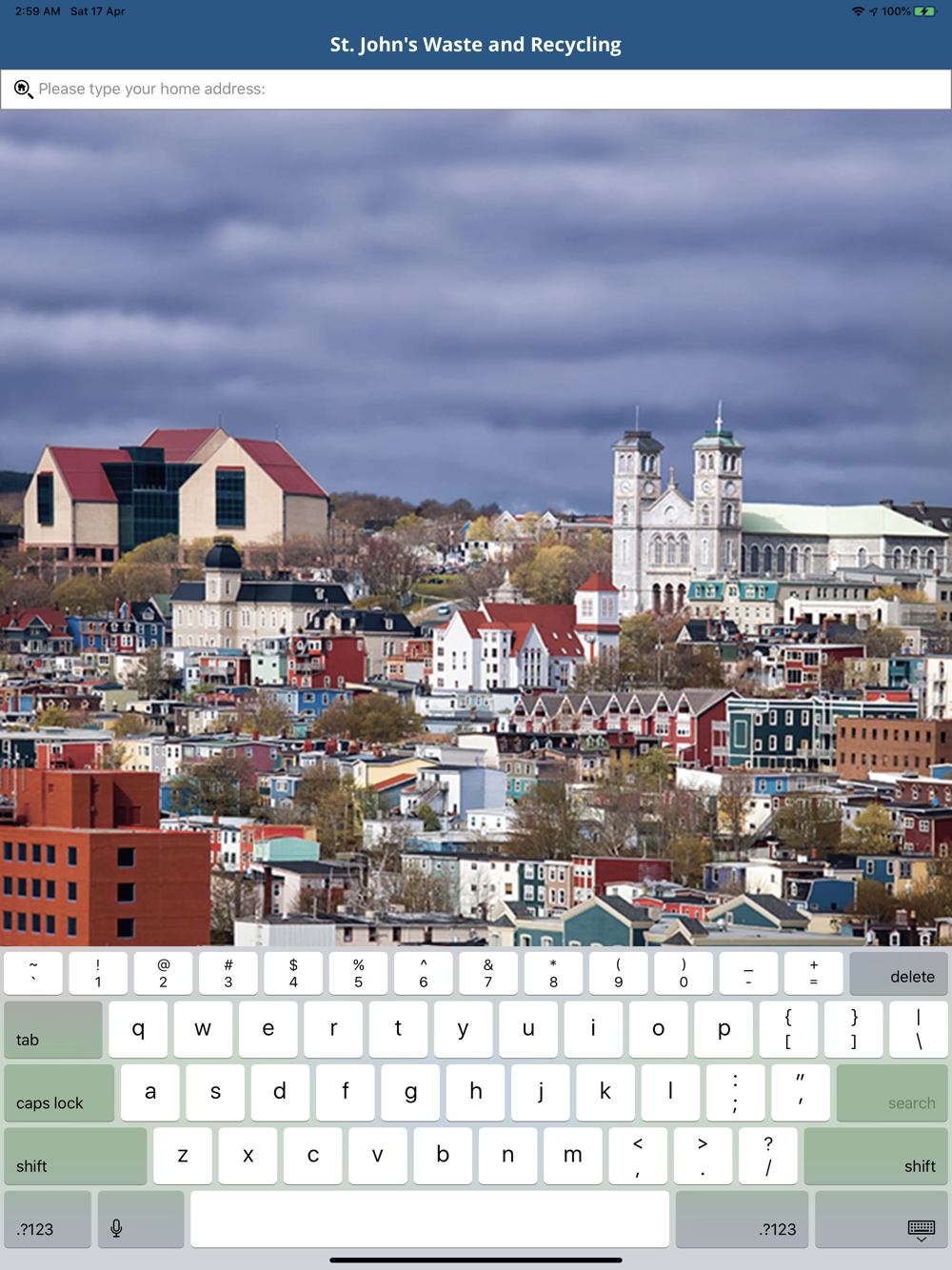
Task: Tap the letter v key
Action: coord(378,1156)
